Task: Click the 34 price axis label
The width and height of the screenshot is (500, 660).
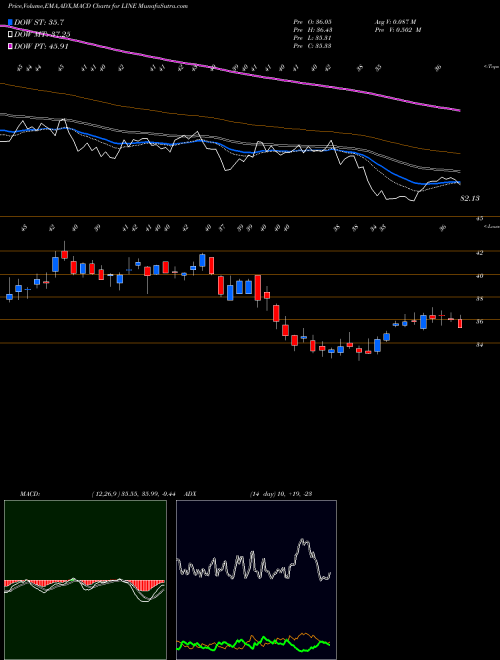Action: (x=479, y=345)
